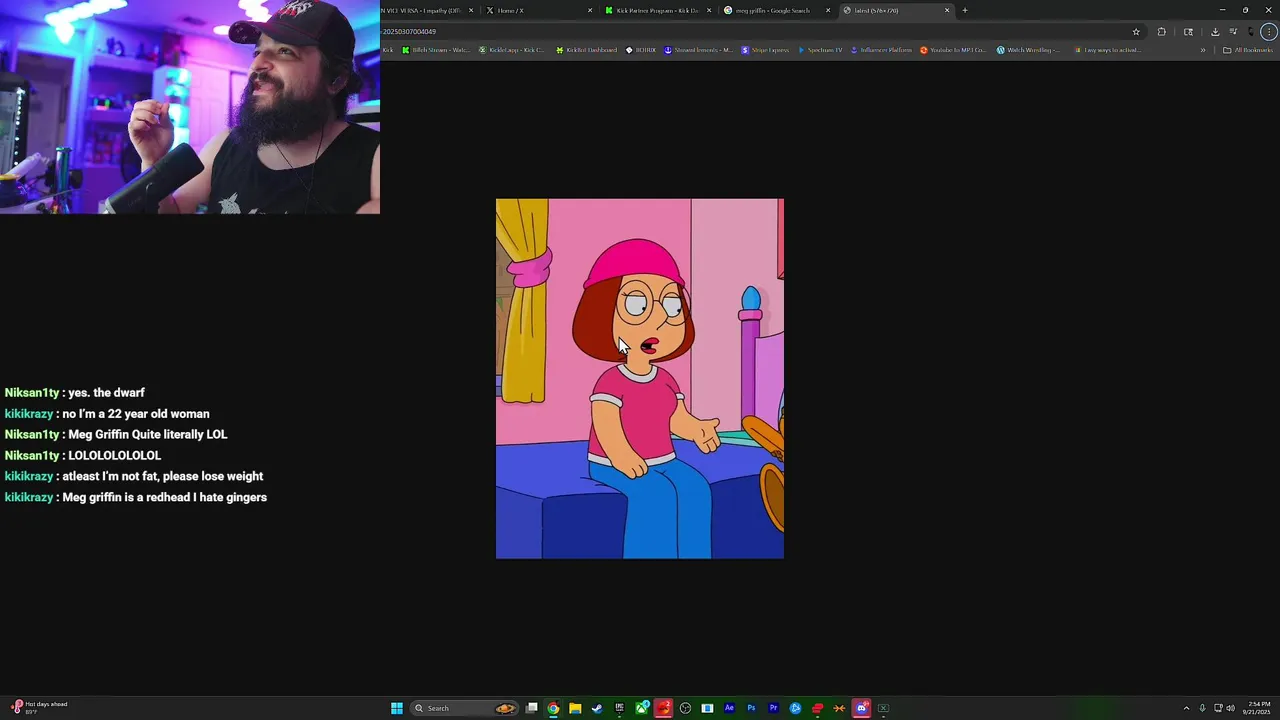Open Task View on the taskbar

[532, 708]
